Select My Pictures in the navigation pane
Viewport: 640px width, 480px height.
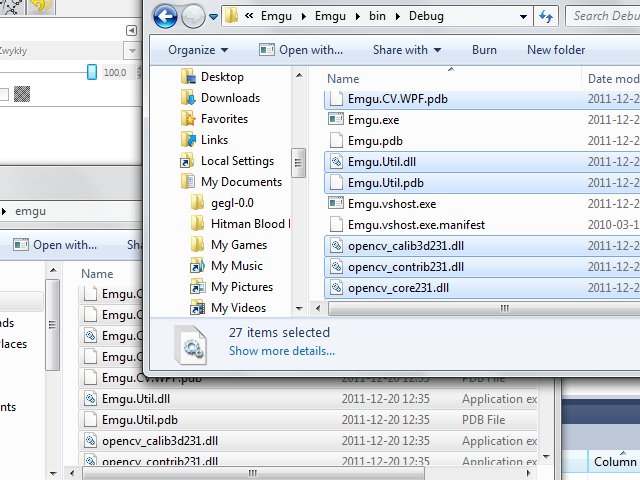[231, 287]
